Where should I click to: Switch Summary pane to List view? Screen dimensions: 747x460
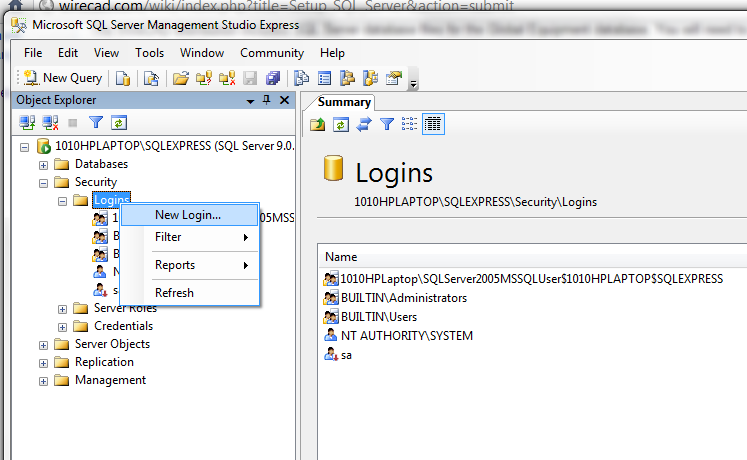[409, 124]
